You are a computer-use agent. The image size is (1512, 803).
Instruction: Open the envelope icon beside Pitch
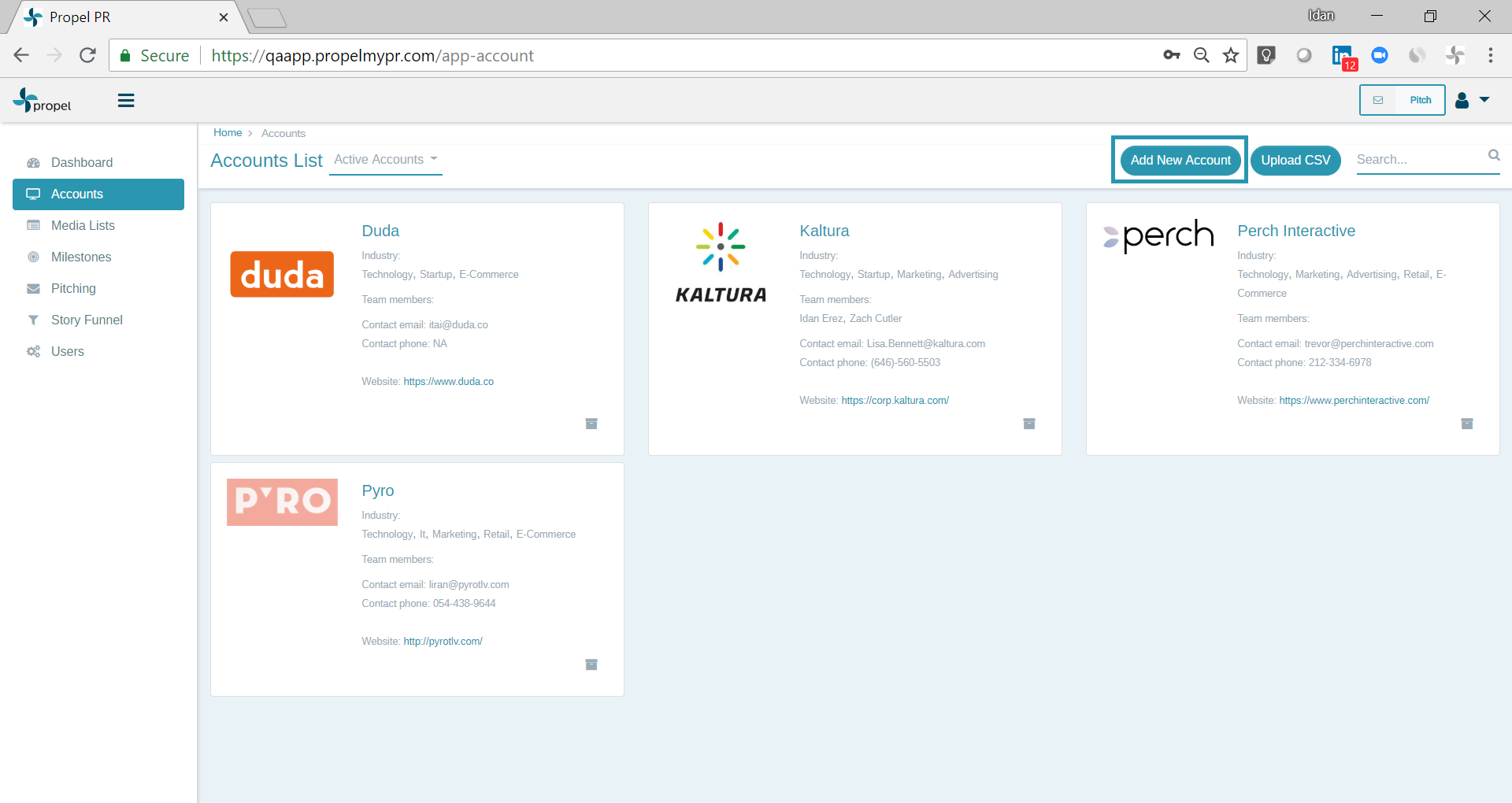(1378, 100)
